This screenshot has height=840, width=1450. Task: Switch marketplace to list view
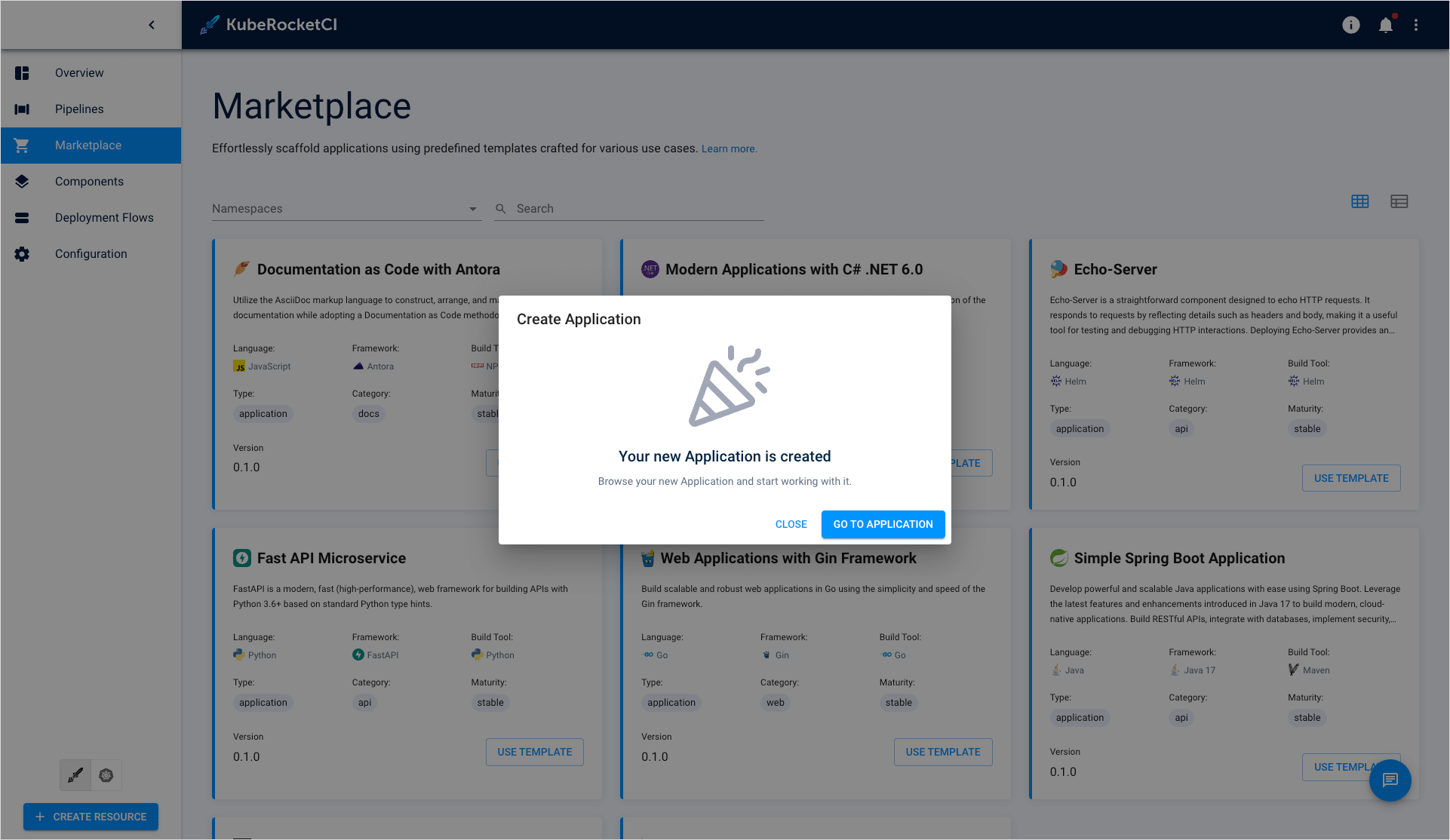pos(1399,201)
